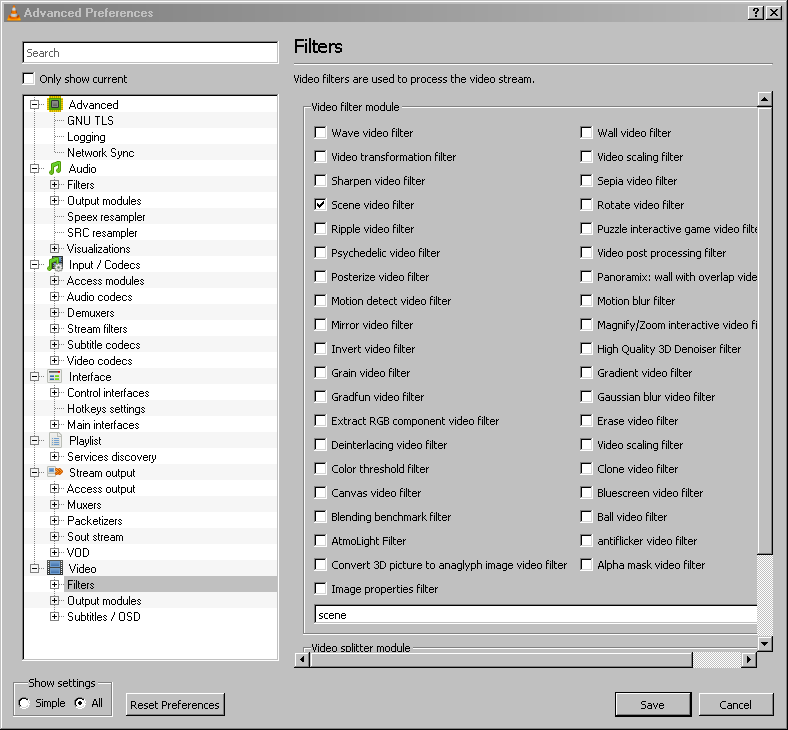Click the Playlist document icon

[55, 441]
